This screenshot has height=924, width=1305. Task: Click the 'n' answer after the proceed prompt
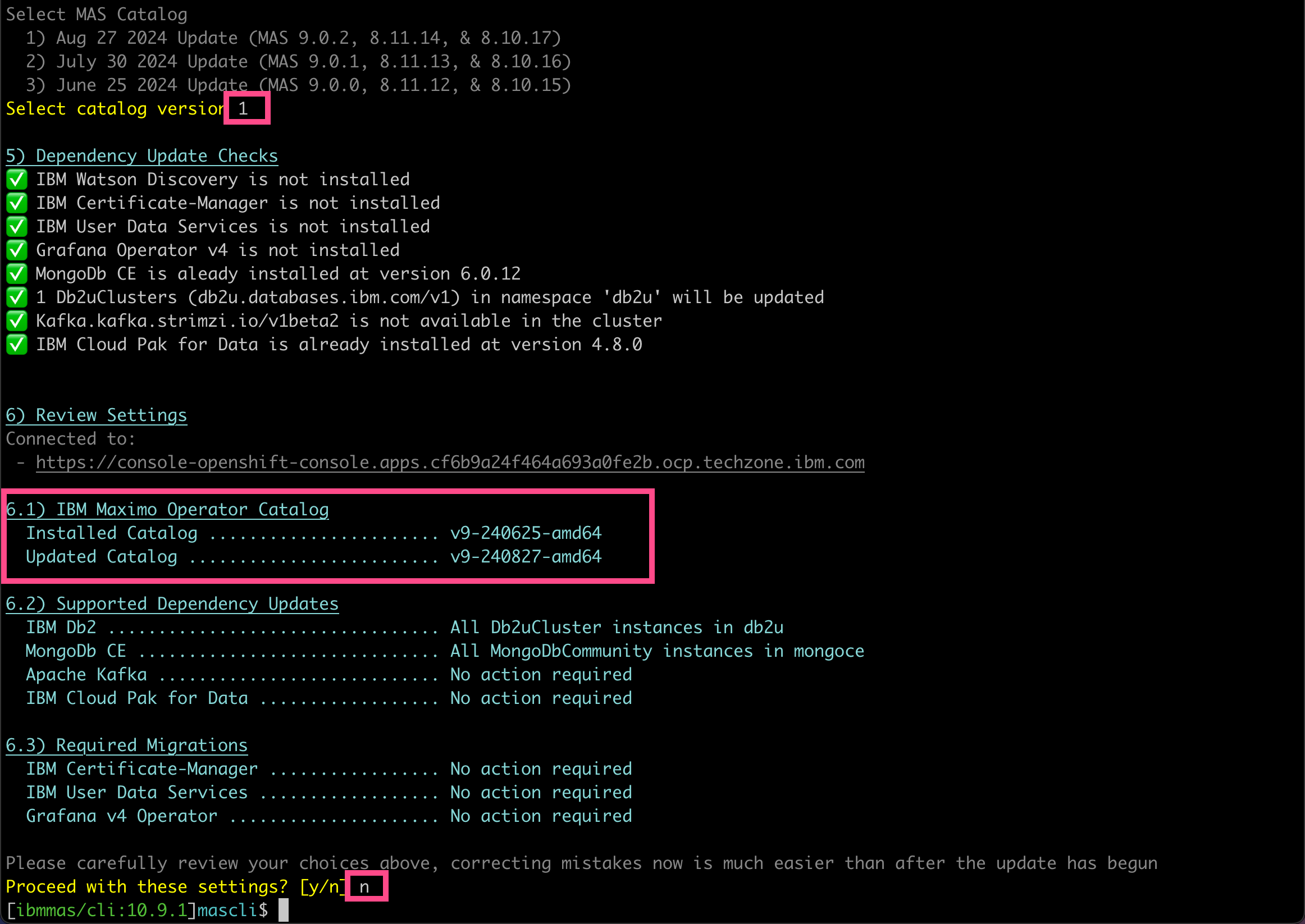pos(364,888)
